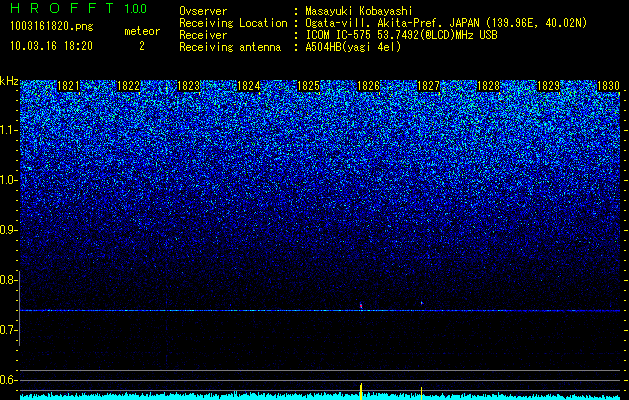Viewport: 629px width, 400px height.
Task: Click the meteor count value 2
Action: coord(142,46)
